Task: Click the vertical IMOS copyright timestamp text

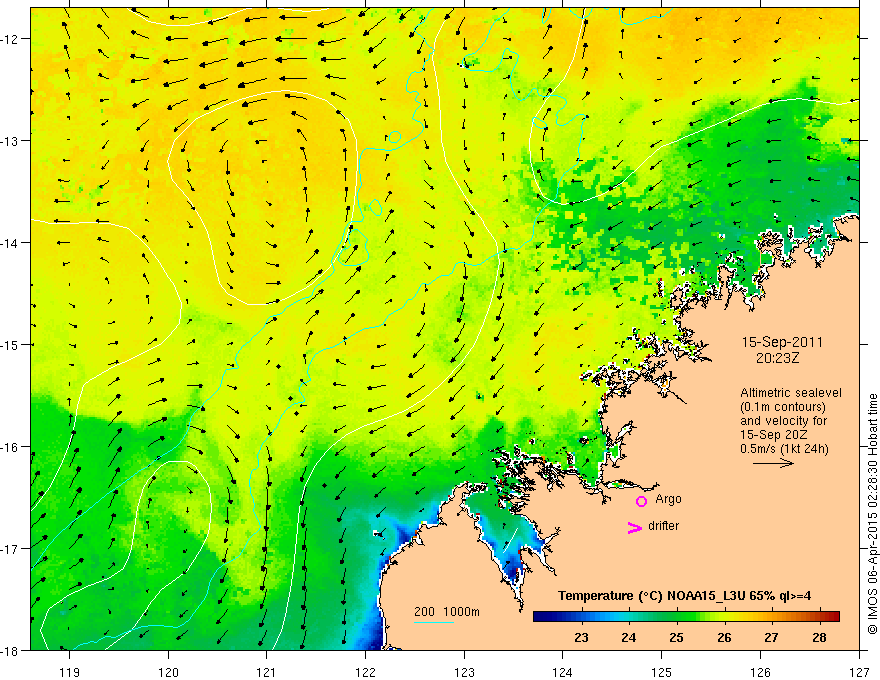Action: click(872, 513)
